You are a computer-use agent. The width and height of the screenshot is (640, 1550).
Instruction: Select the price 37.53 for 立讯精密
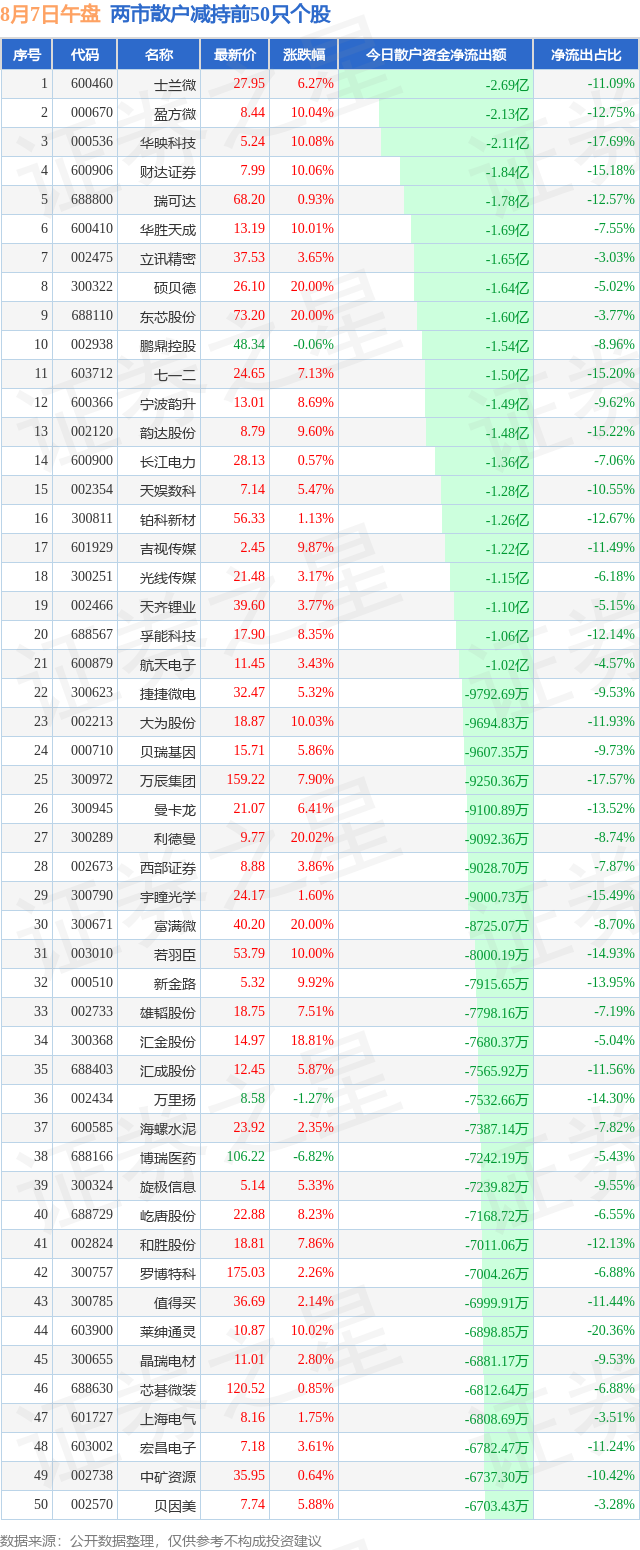pos(249,258)
